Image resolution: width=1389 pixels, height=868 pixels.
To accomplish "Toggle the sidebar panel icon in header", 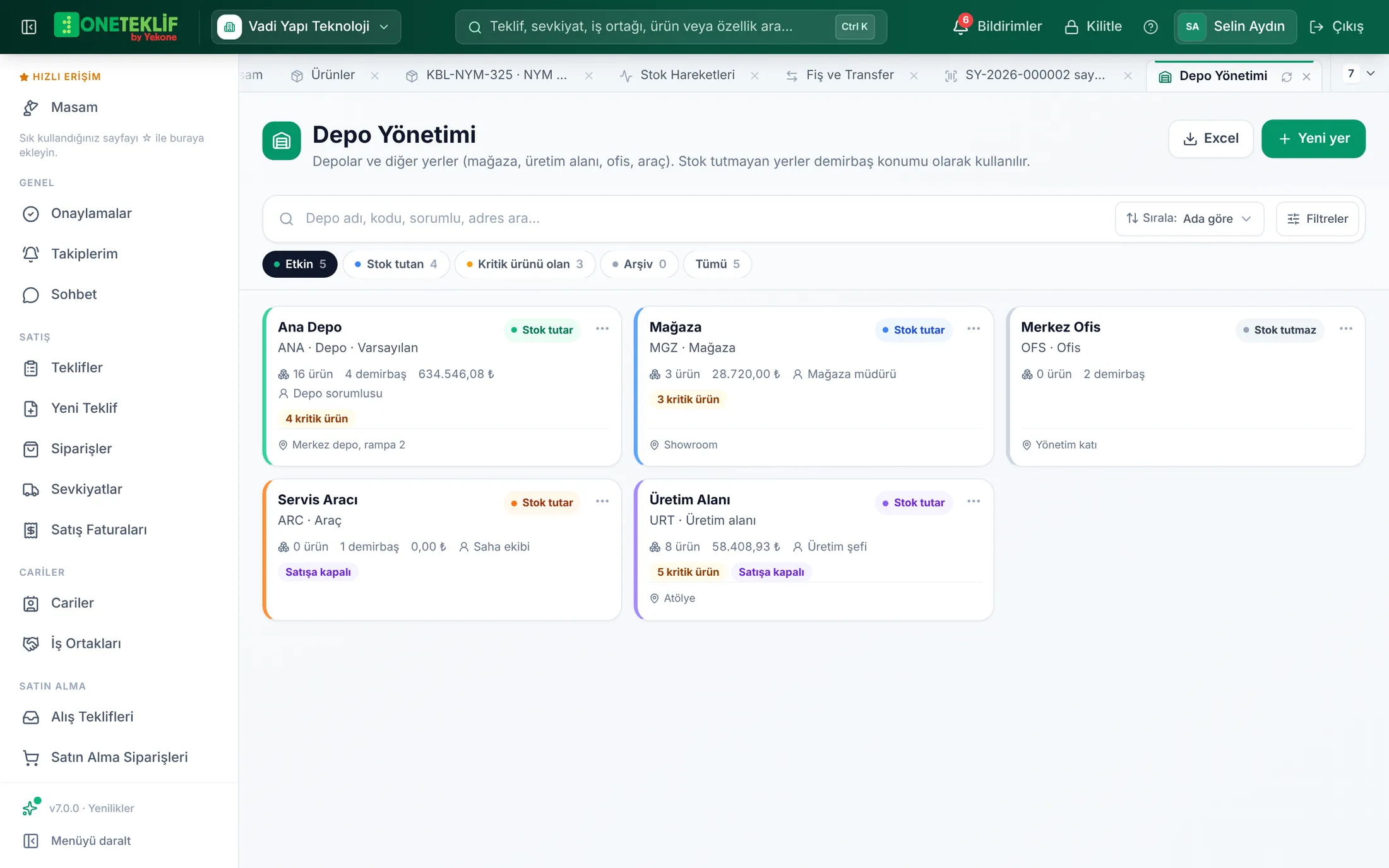I will coord(28,27).
